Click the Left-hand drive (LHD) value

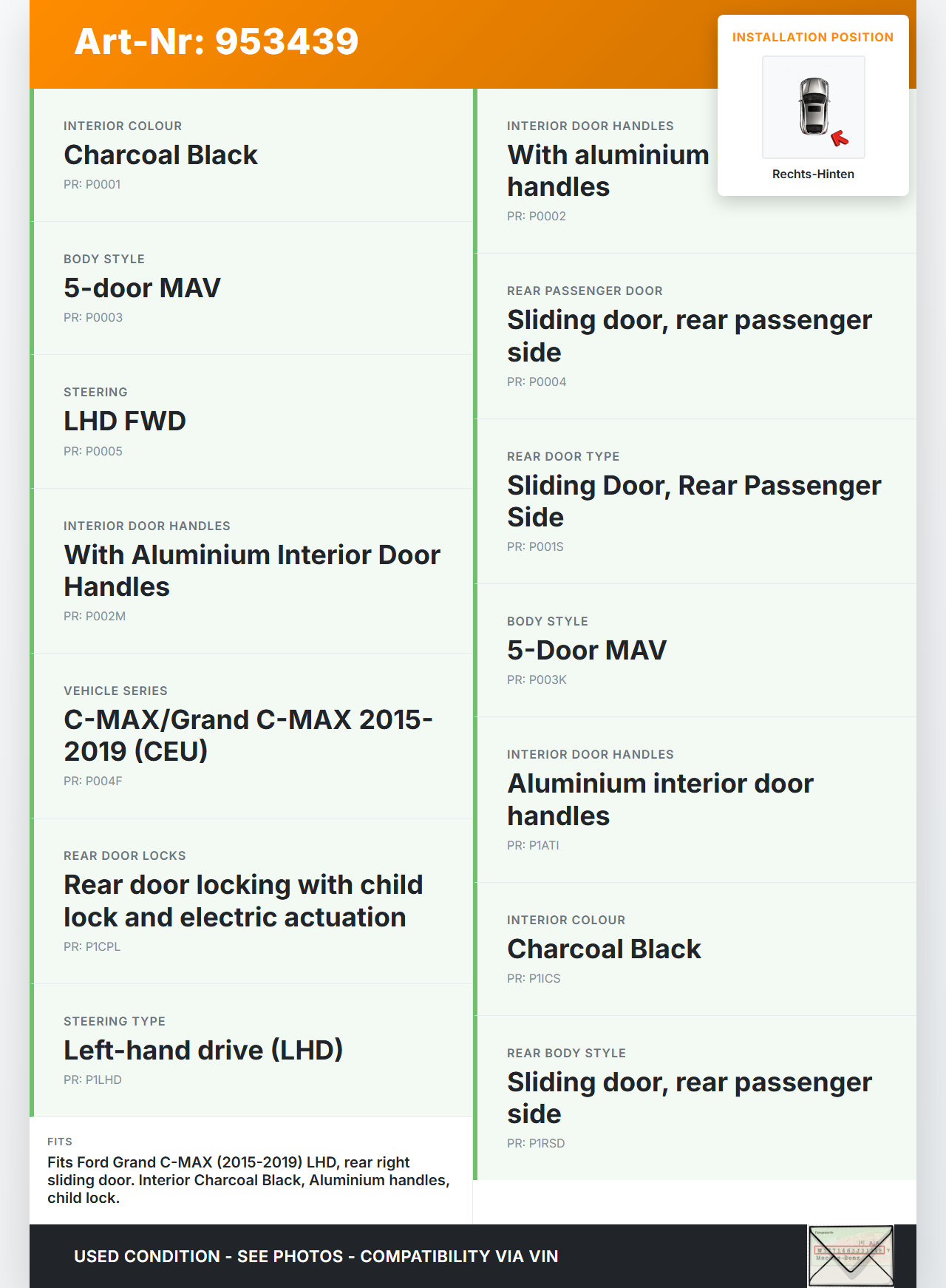[203, 1051]
